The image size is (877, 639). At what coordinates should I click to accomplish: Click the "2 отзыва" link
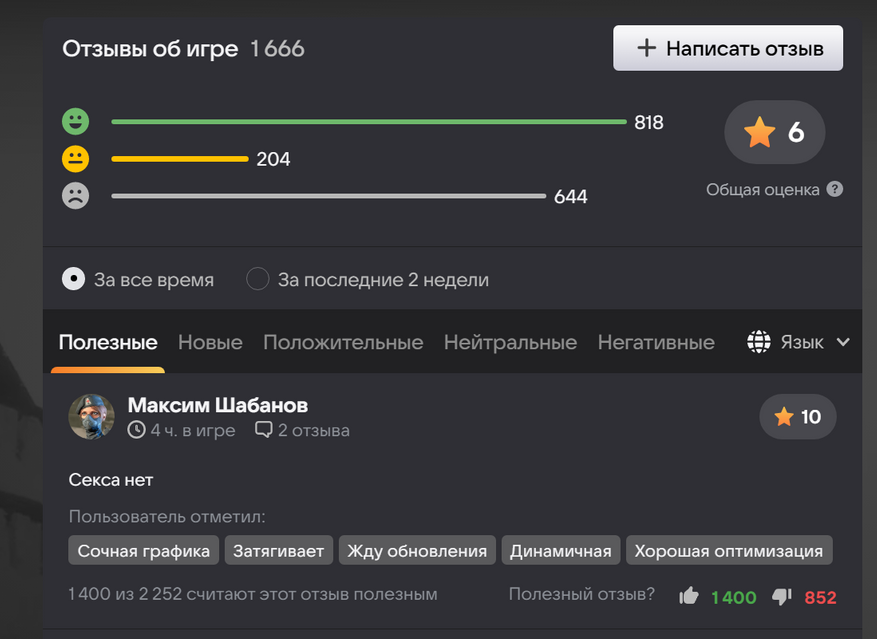(x=303, y=431)
